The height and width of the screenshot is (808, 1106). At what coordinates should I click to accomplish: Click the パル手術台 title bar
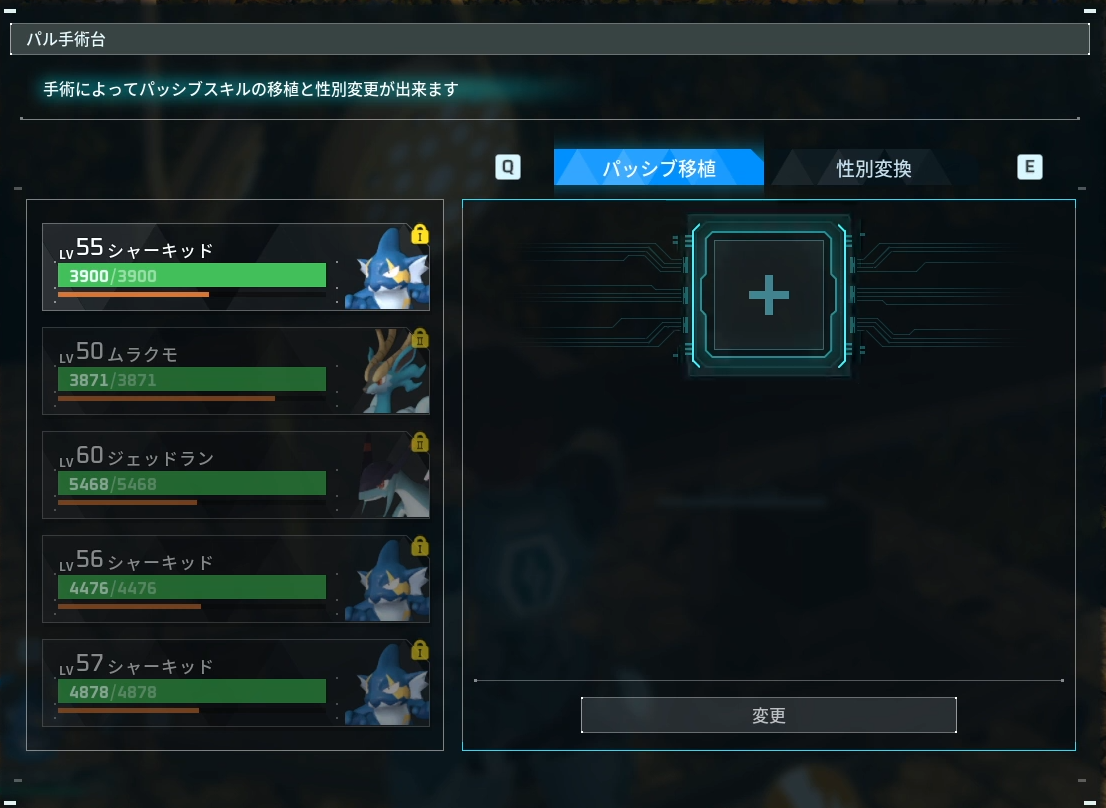(549, 39)
